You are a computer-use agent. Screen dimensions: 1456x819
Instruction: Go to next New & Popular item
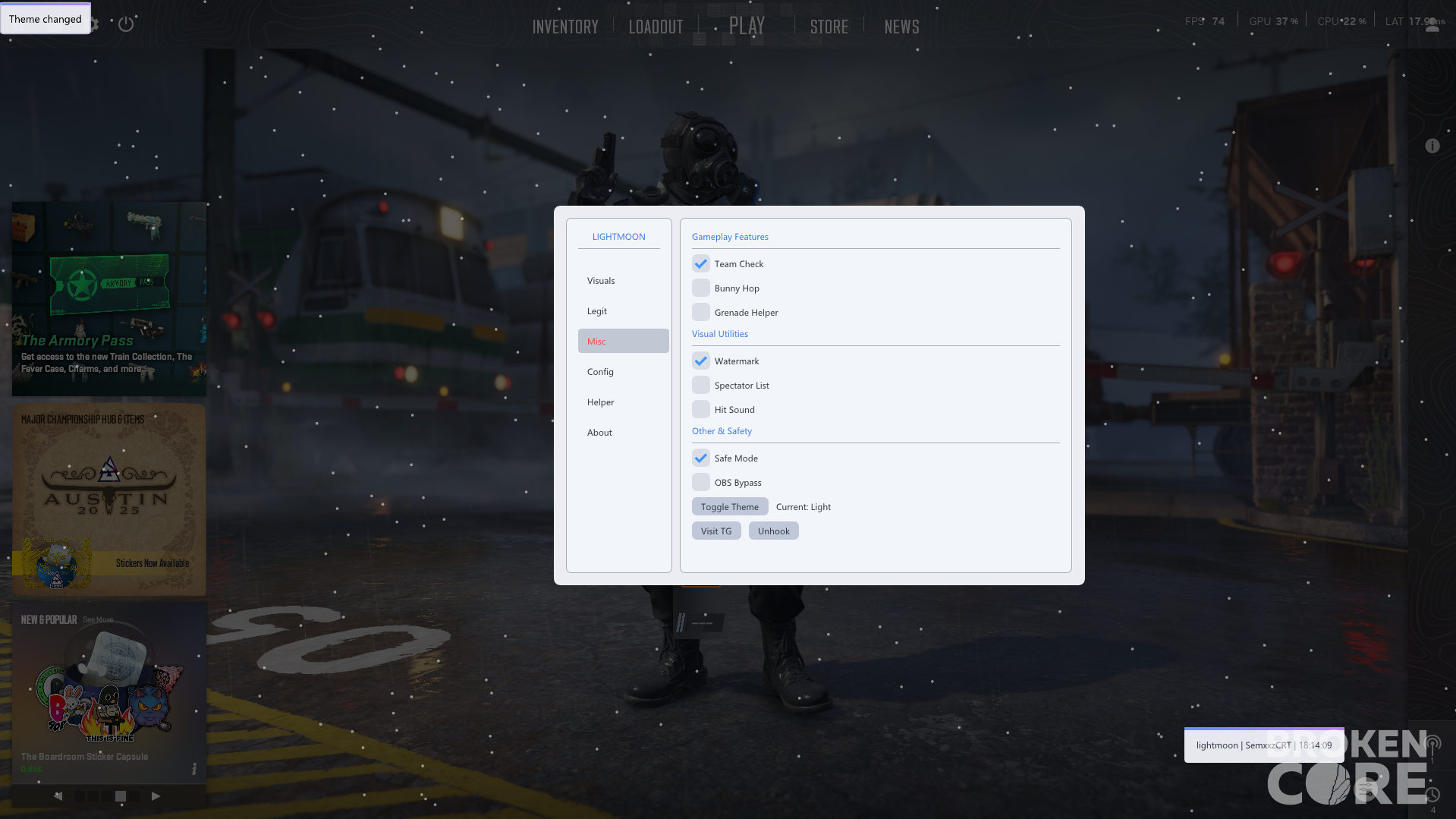156,796
